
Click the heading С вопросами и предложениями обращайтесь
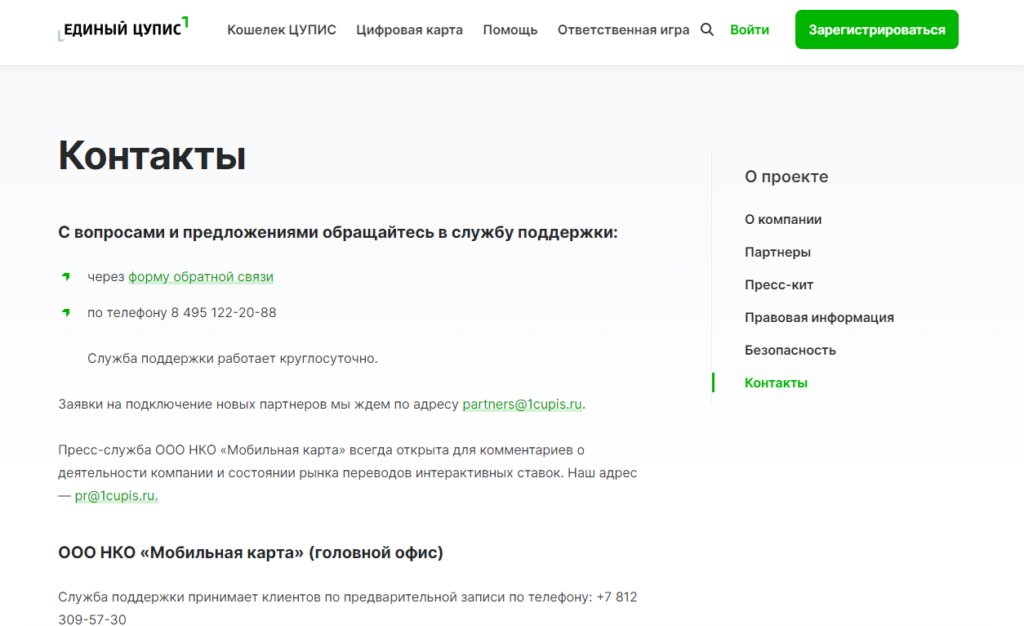[338, 232]
